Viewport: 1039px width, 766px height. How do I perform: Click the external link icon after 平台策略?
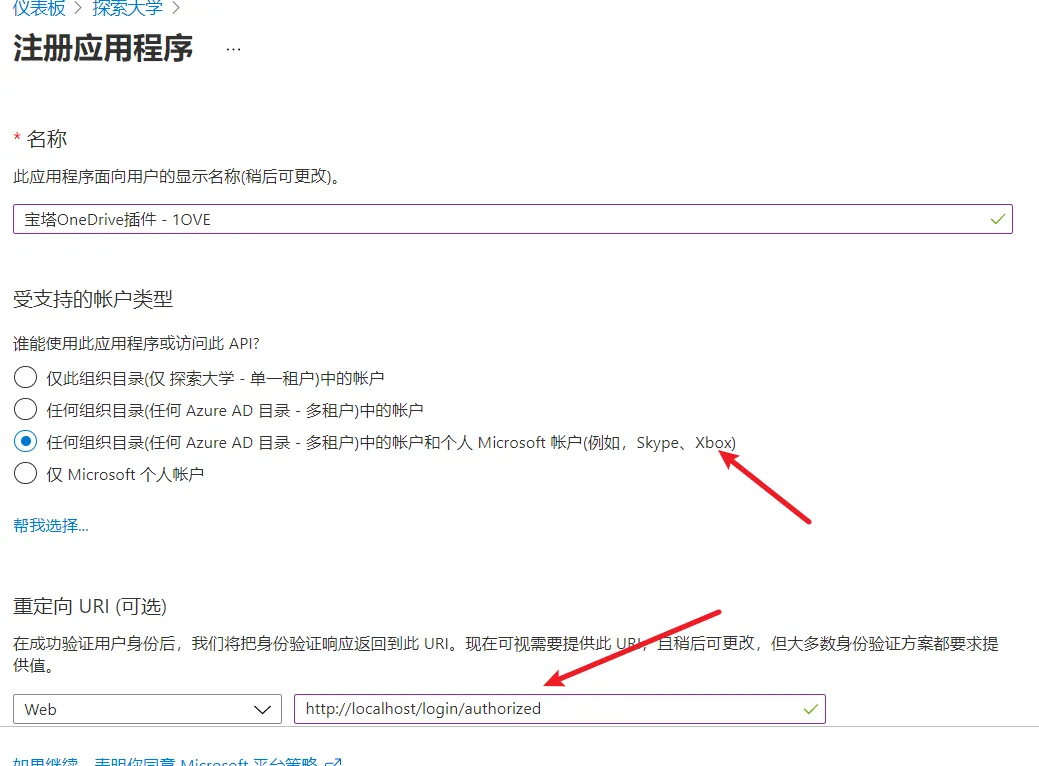[333, 762]
